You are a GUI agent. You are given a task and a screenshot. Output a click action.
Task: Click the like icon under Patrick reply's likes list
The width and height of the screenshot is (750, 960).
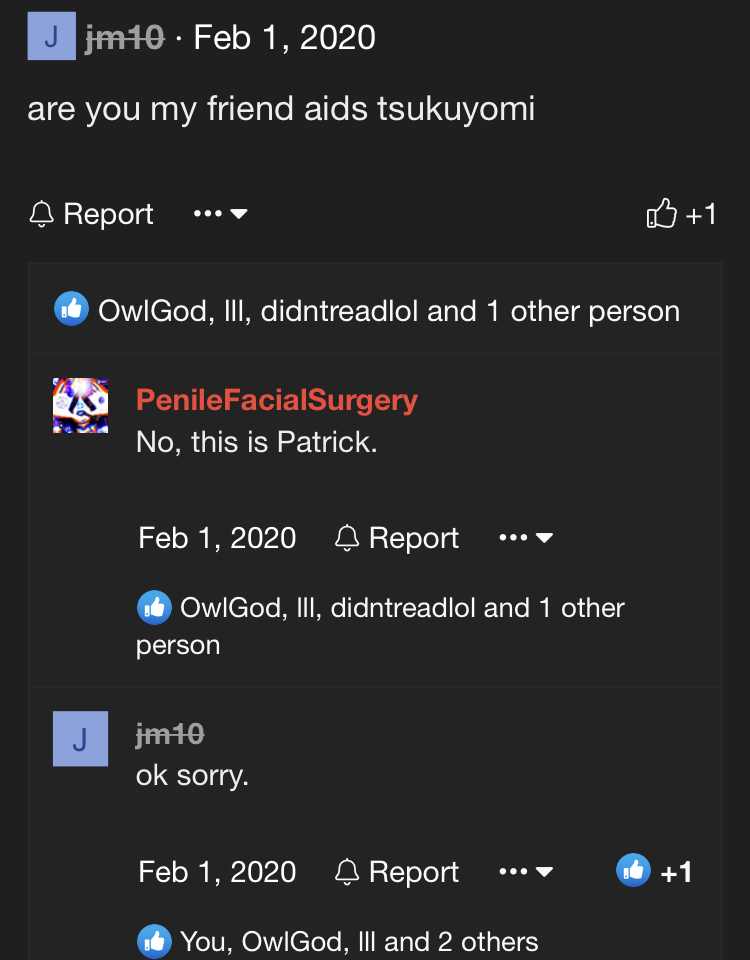click(x=153, y=607)
